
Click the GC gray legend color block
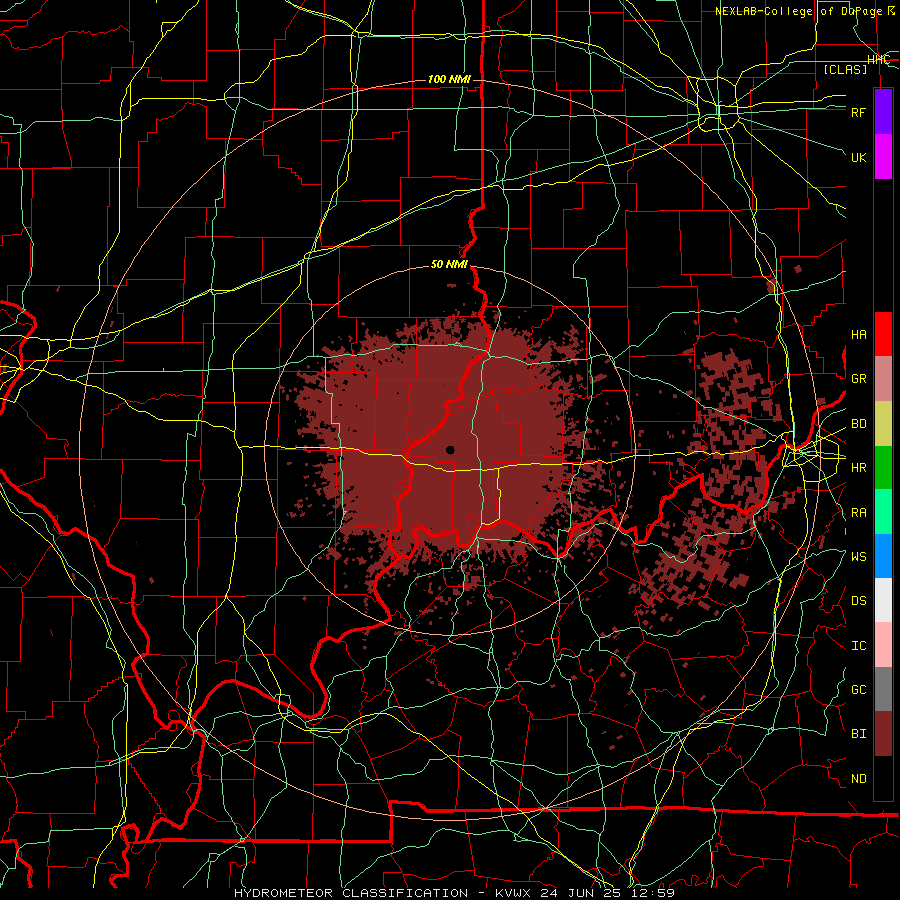883,689
